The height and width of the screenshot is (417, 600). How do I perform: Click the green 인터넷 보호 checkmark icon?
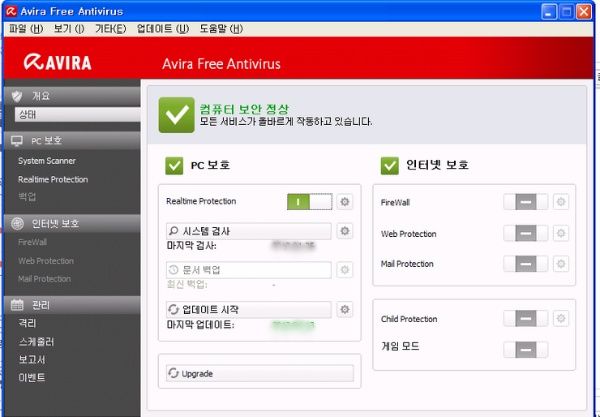click(390, 166)
